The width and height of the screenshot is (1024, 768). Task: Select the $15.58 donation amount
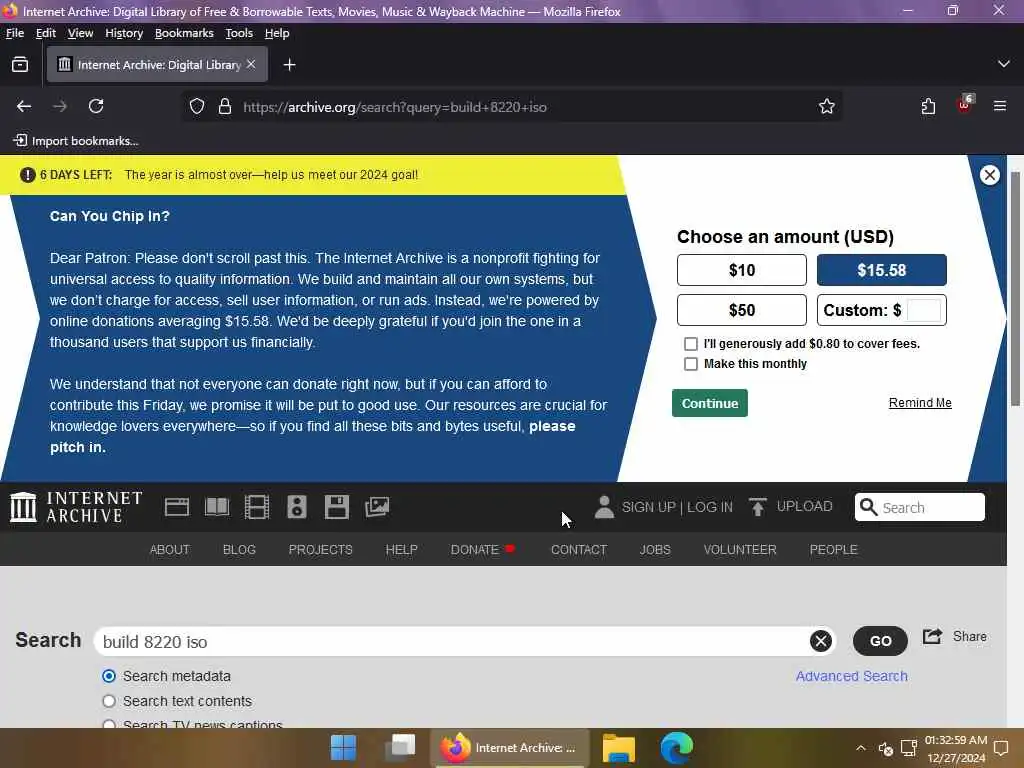(881, 270)
